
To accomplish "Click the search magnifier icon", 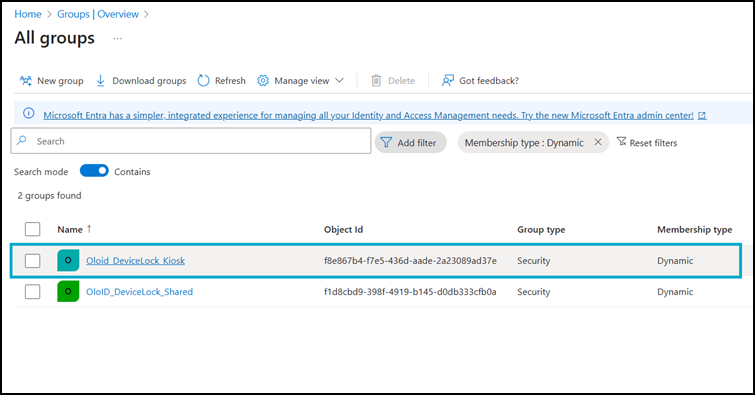I will [x=22, y=141].
